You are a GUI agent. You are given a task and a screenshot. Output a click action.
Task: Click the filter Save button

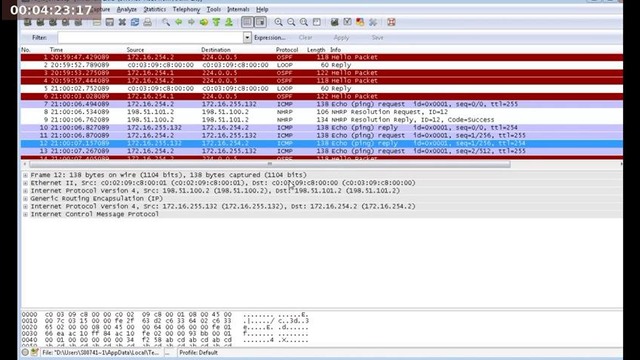tap(378, 38)
